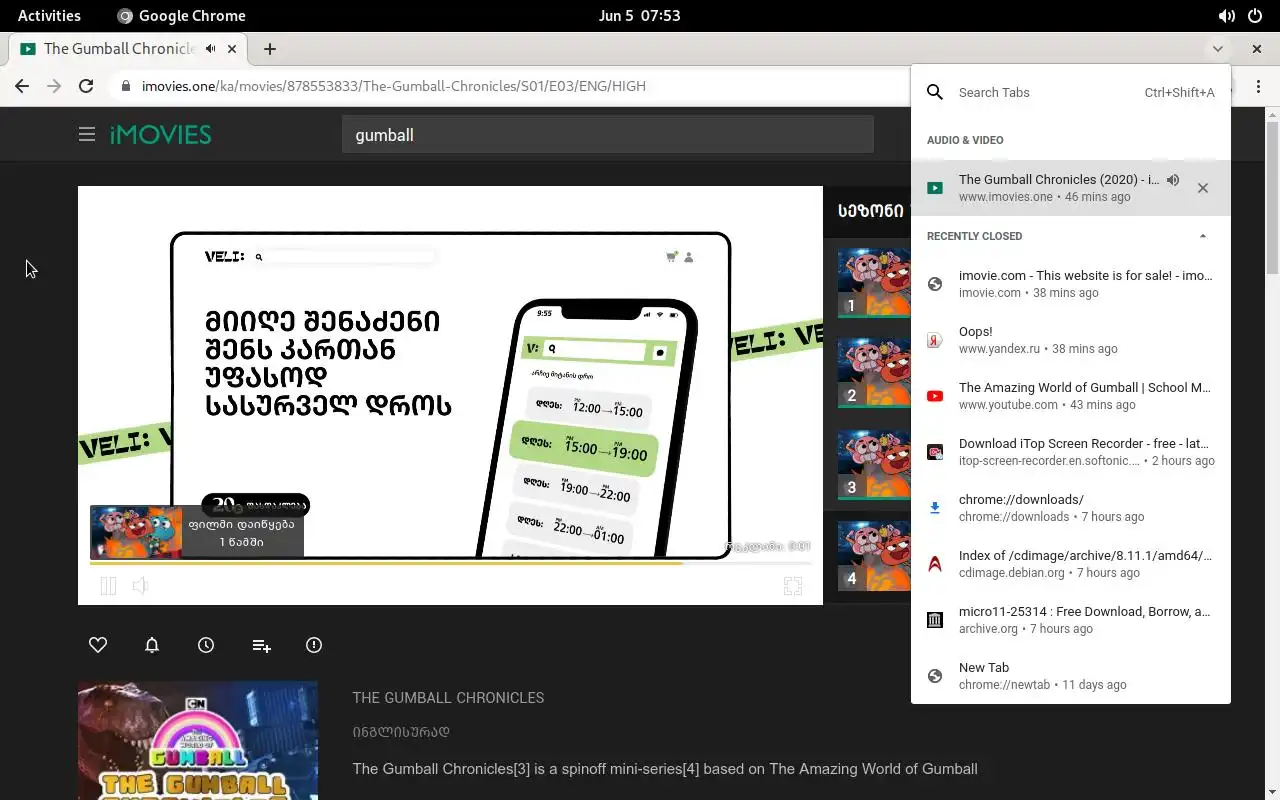Click the address bar URL
1280x800 pixels.
(394, 86)
